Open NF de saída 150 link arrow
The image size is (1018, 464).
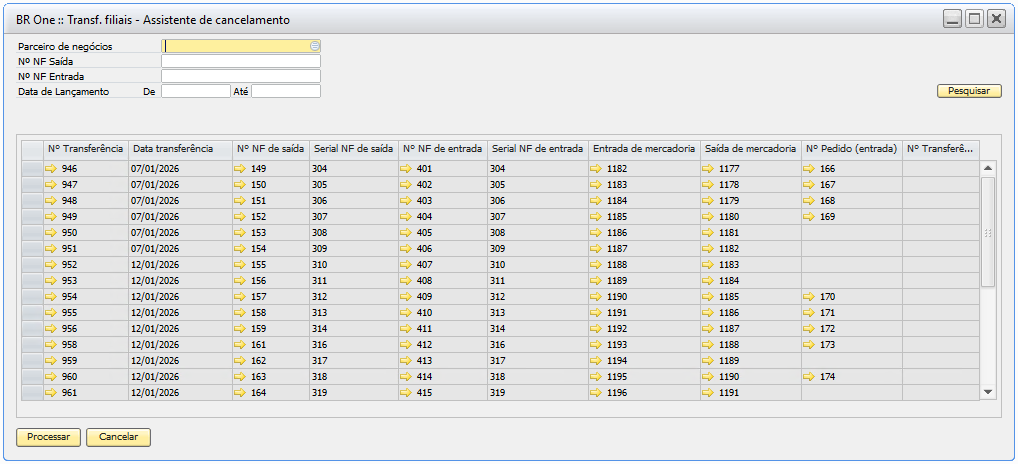[239, 185]
